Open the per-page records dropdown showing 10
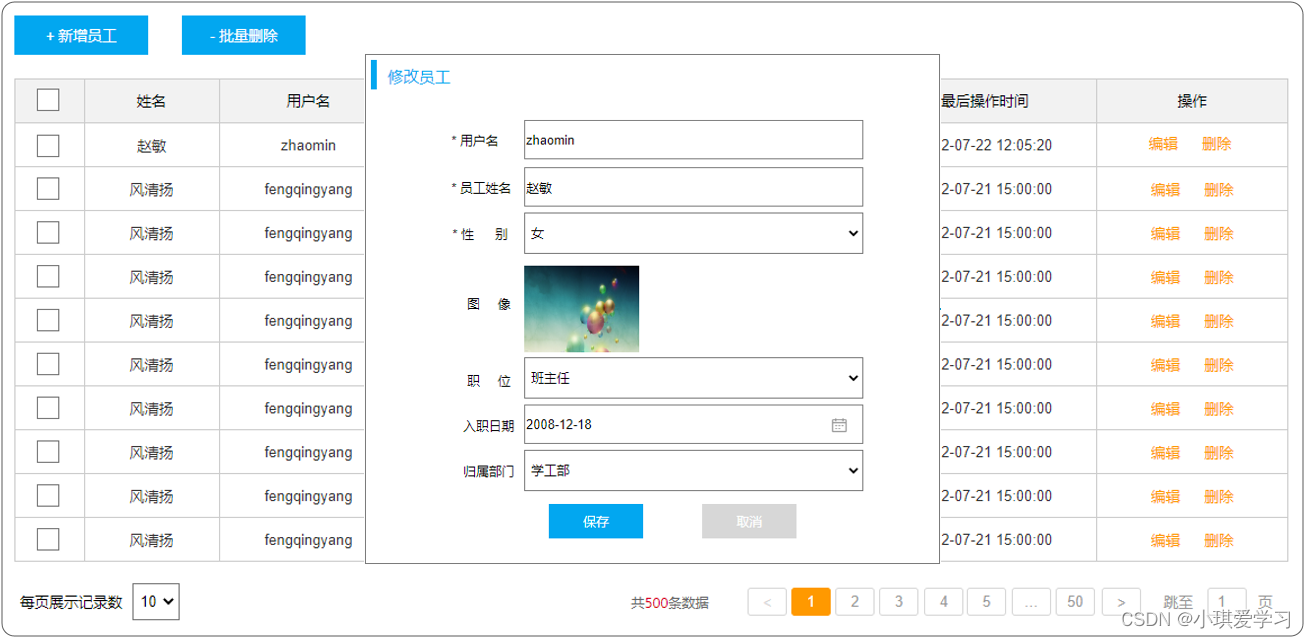 (x=156, y=602)
